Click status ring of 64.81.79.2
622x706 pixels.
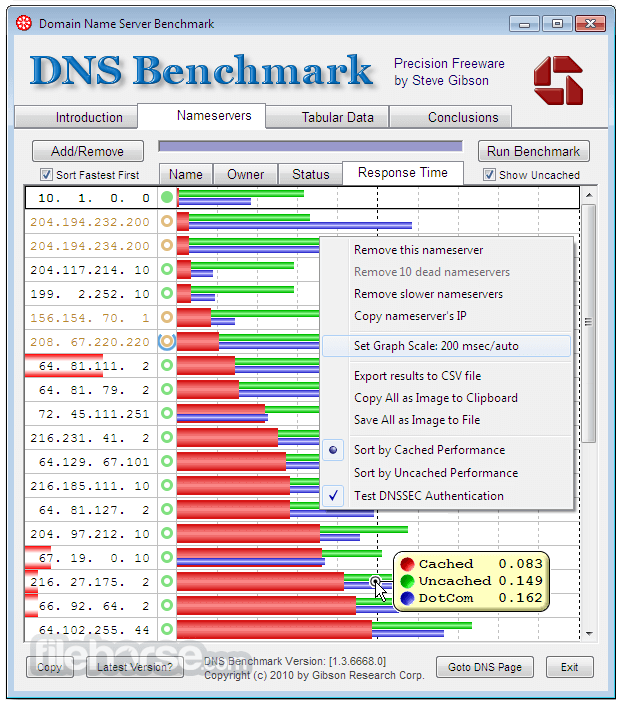(167, 389)
